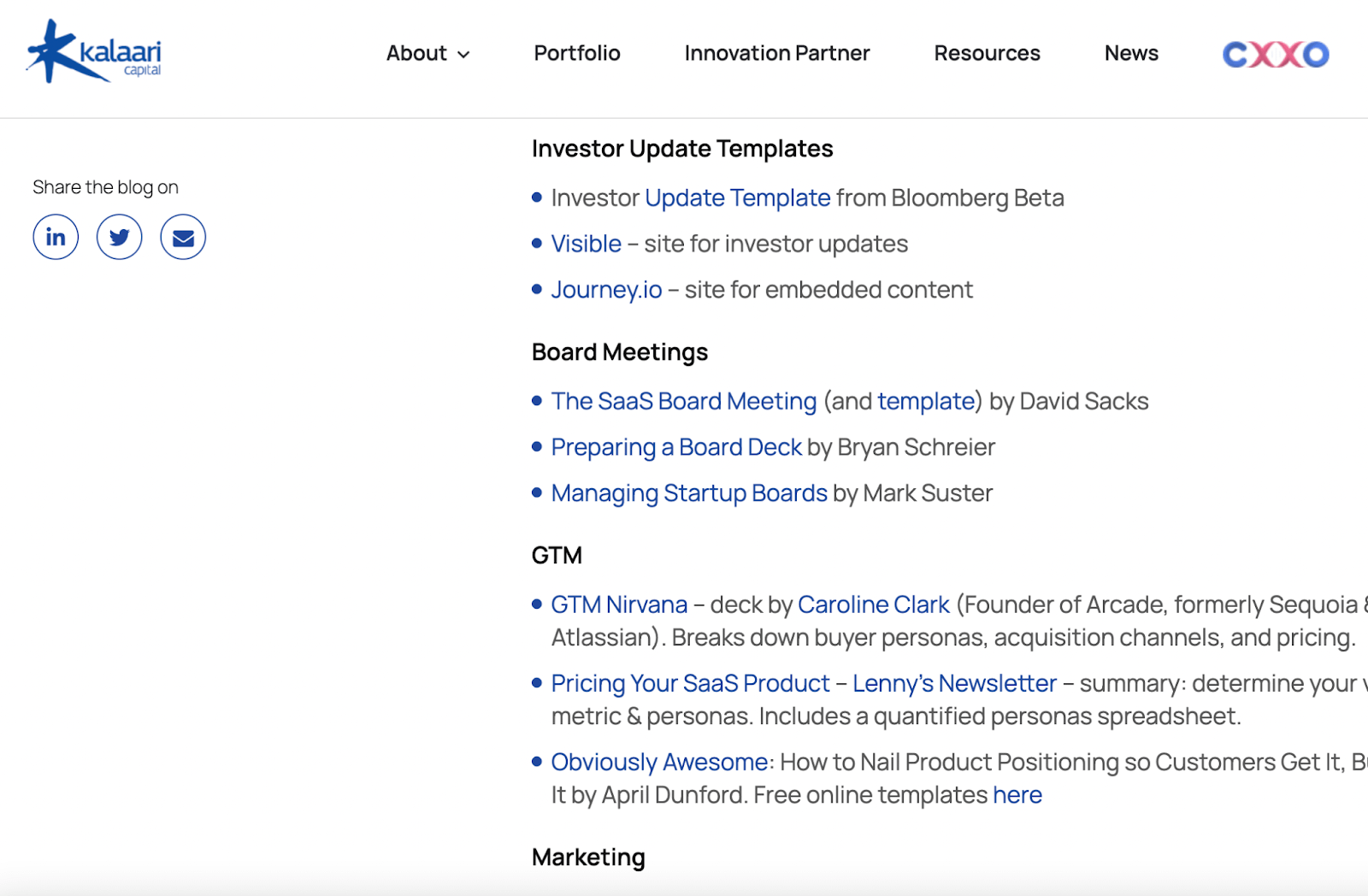Open the Resources section
The image size is (1368, 896).
tap(987, 53)
